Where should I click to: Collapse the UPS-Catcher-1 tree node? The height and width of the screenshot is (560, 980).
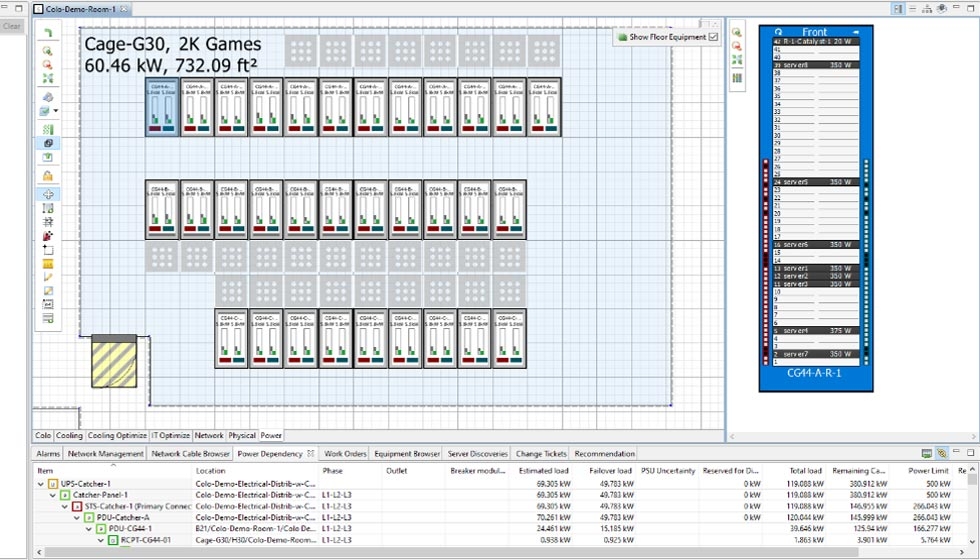[40, 484]
